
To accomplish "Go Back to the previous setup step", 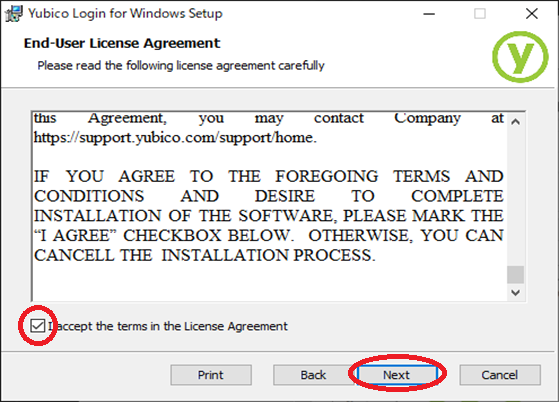I will [x=314, y=375].
